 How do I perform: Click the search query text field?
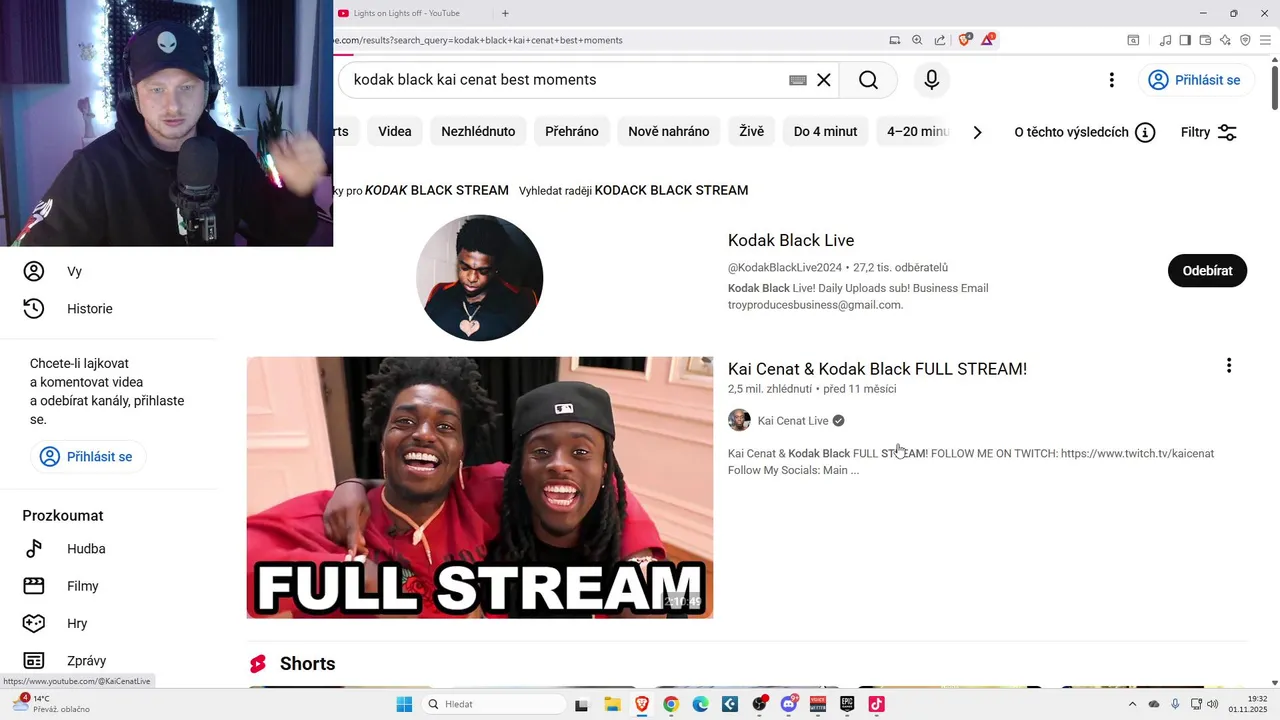coord(565,80)
